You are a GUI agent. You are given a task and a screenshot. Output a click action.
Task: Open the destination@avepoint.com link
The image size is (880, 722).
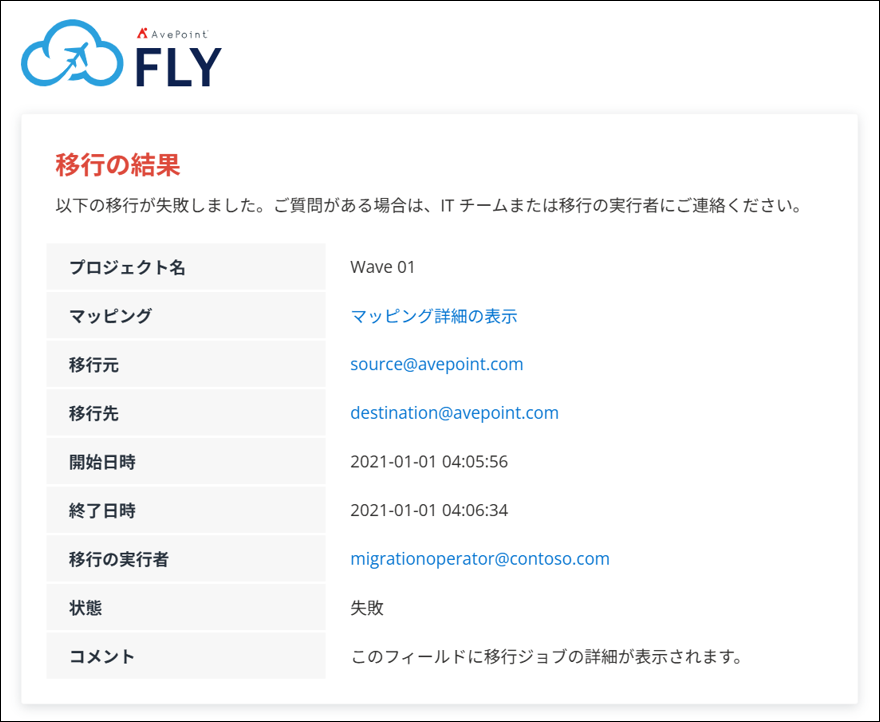point(454,413)
